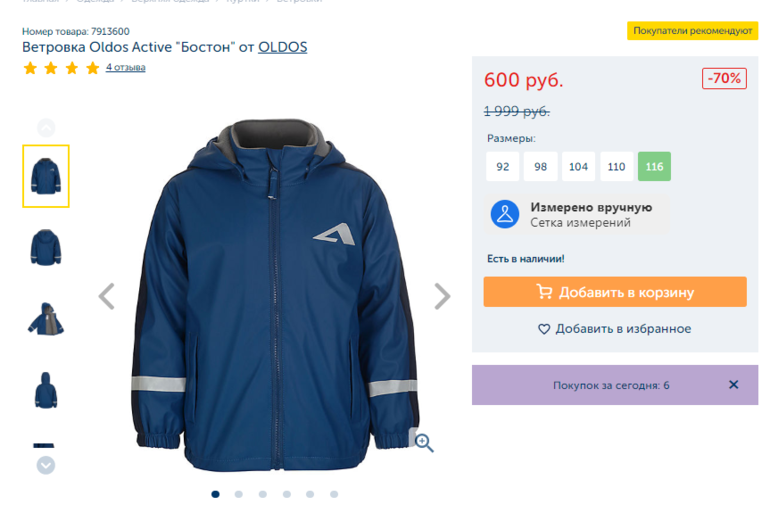Select size 98
This screenshot has height=513, width=770.
540,167
